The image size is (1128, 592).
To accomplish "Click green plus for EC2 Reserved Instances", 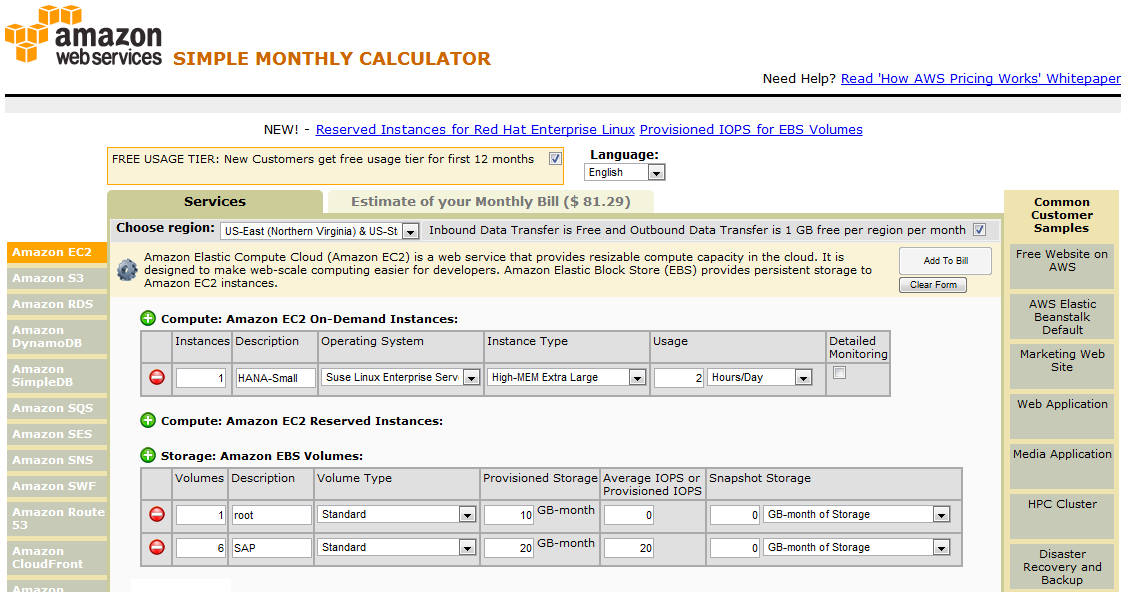I will (148, 421).
